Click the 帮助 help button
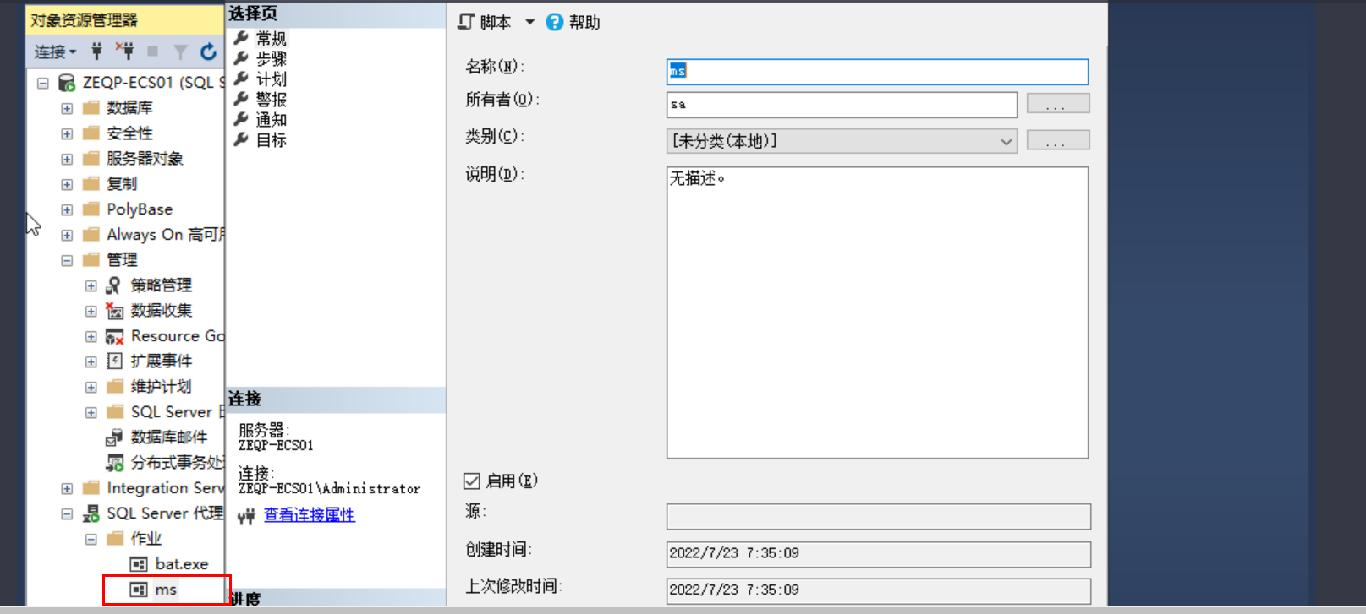 574,22
